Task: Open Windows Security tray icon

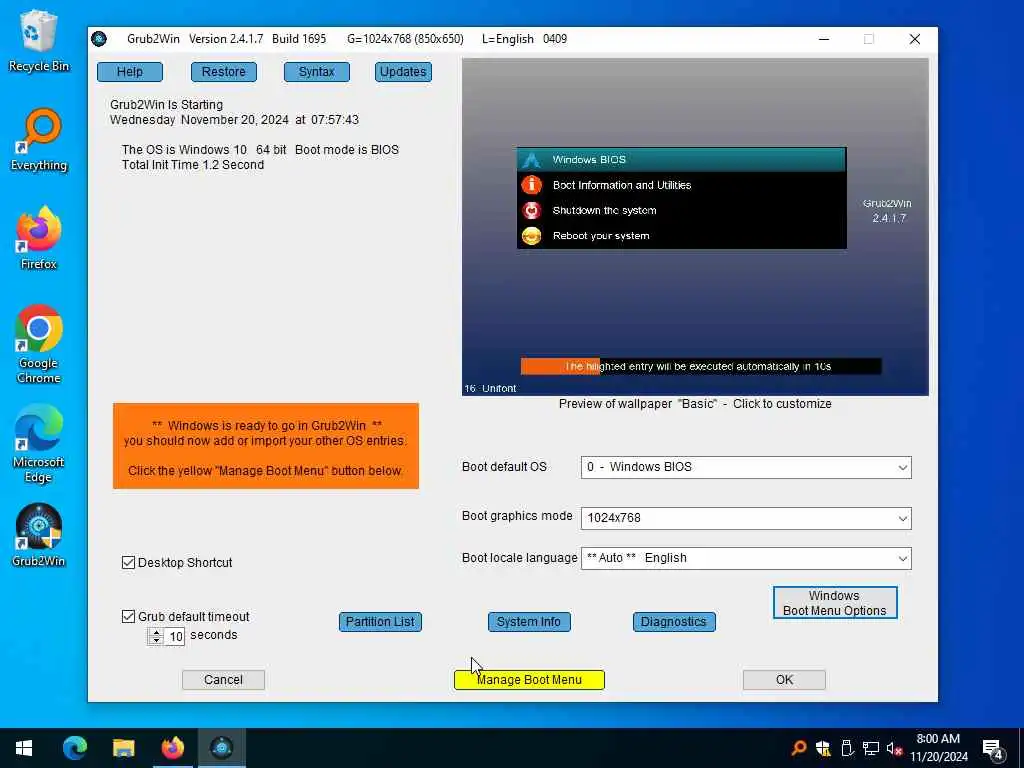Action: [x=823, y=748]
